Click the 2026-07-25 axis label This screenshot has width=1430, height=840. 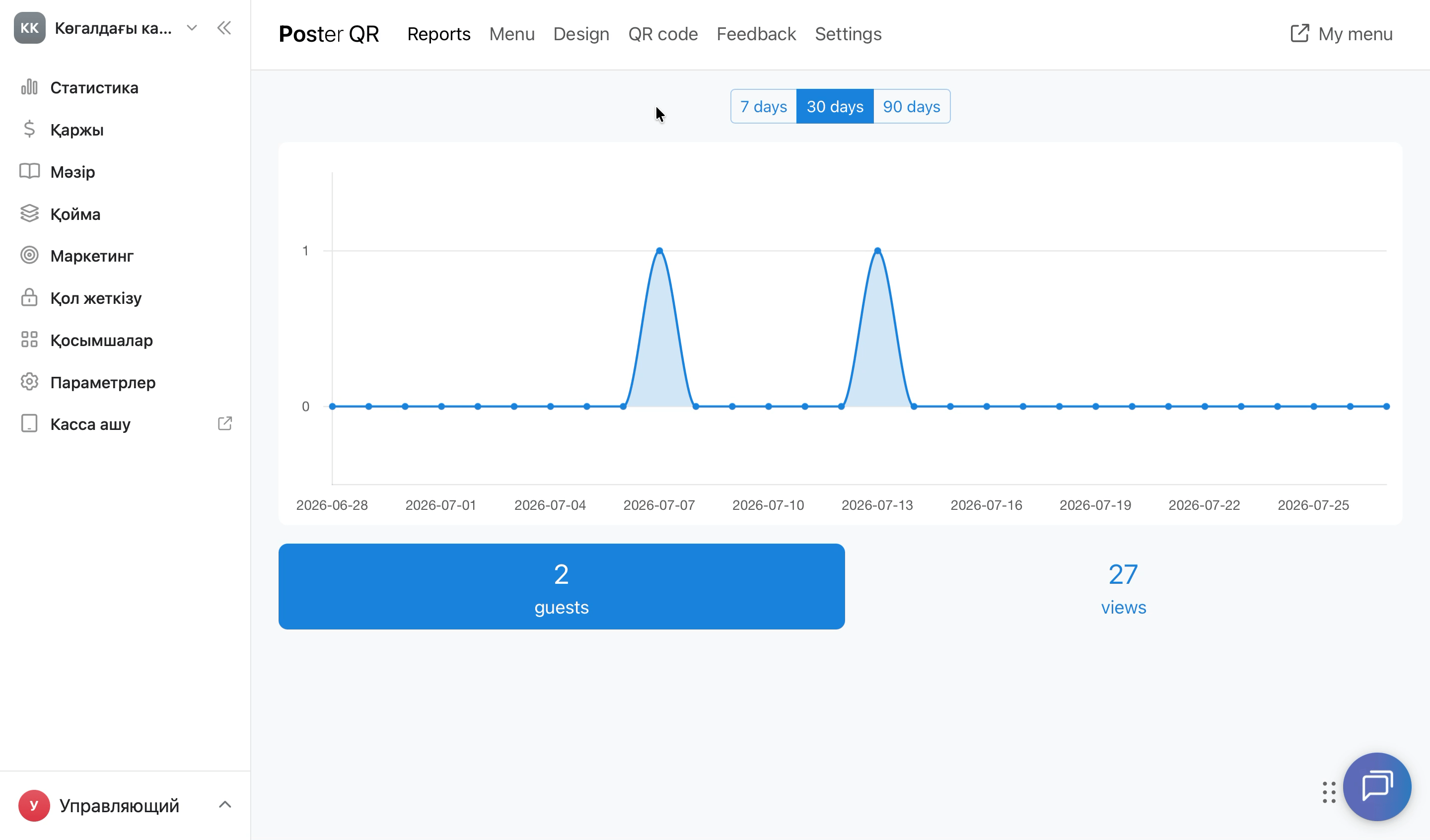tap(1313, 504)
